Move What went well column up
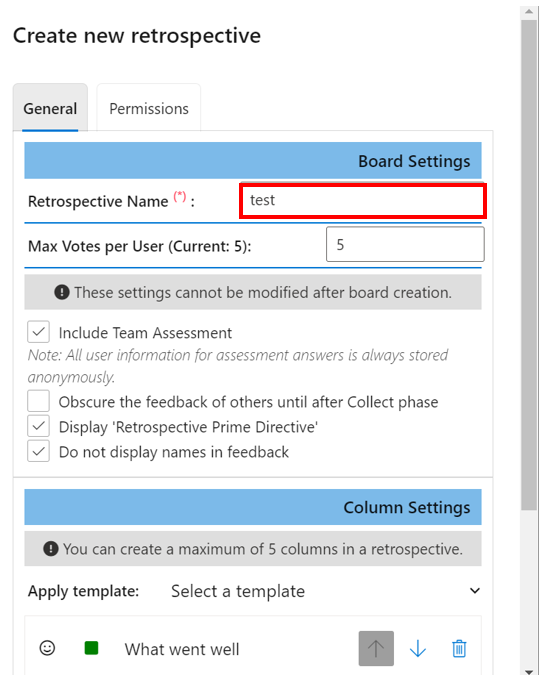543x684 pixels. coord(376,648)
